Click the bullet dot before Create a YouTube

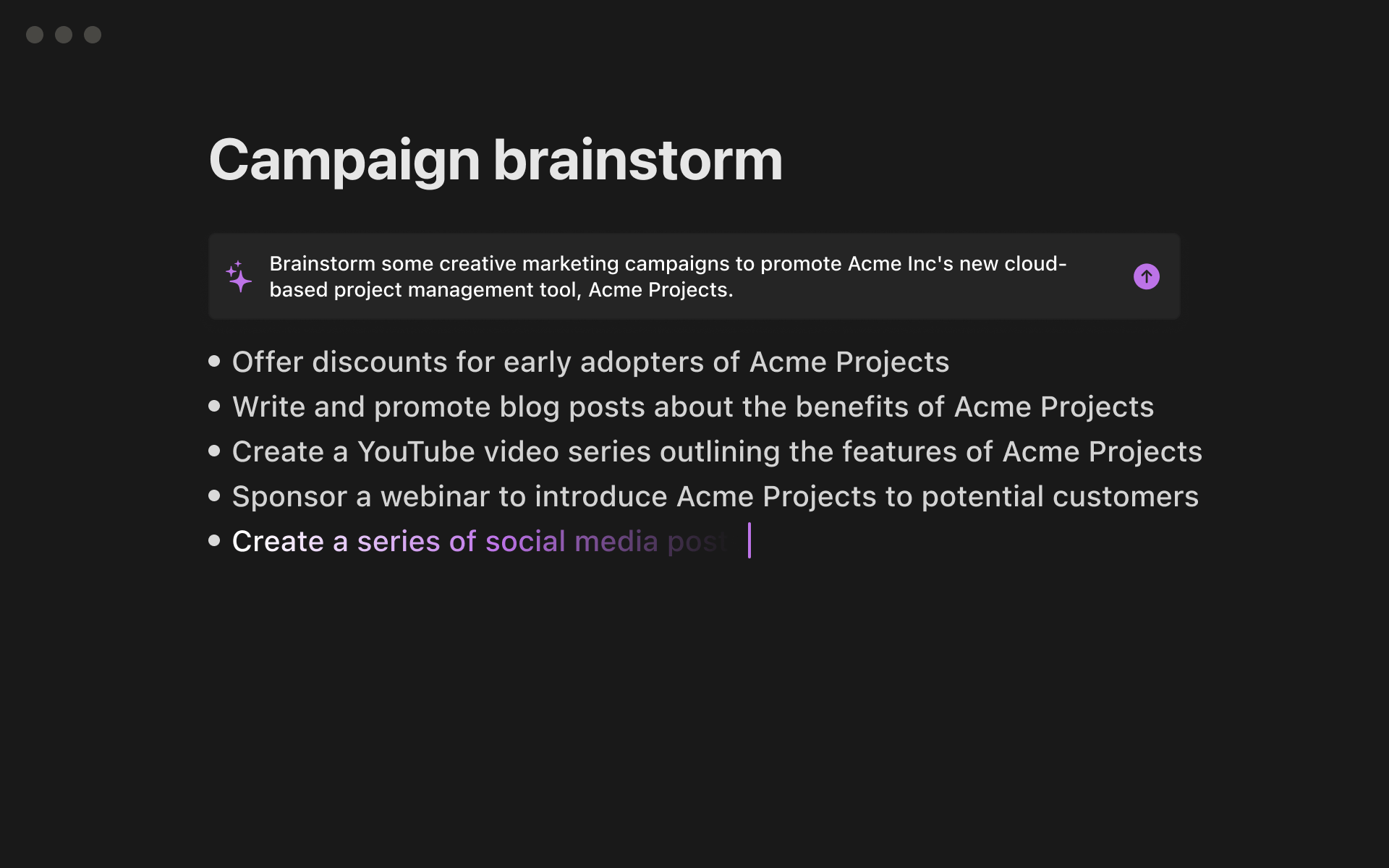(x=214, y=451)
